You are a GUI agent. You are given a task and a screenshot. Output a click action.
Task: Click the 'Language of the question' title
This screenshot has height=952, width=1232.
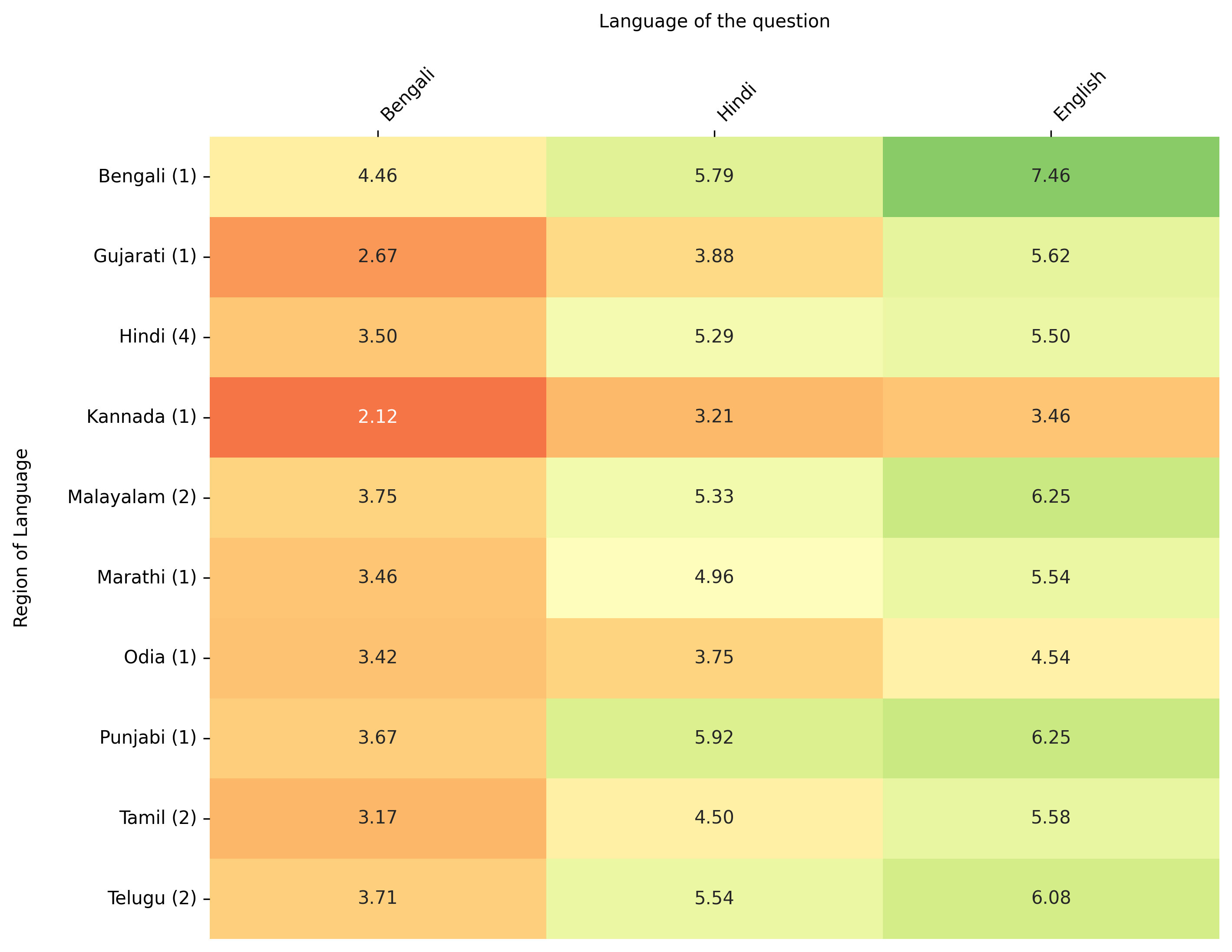coord(714,21)
